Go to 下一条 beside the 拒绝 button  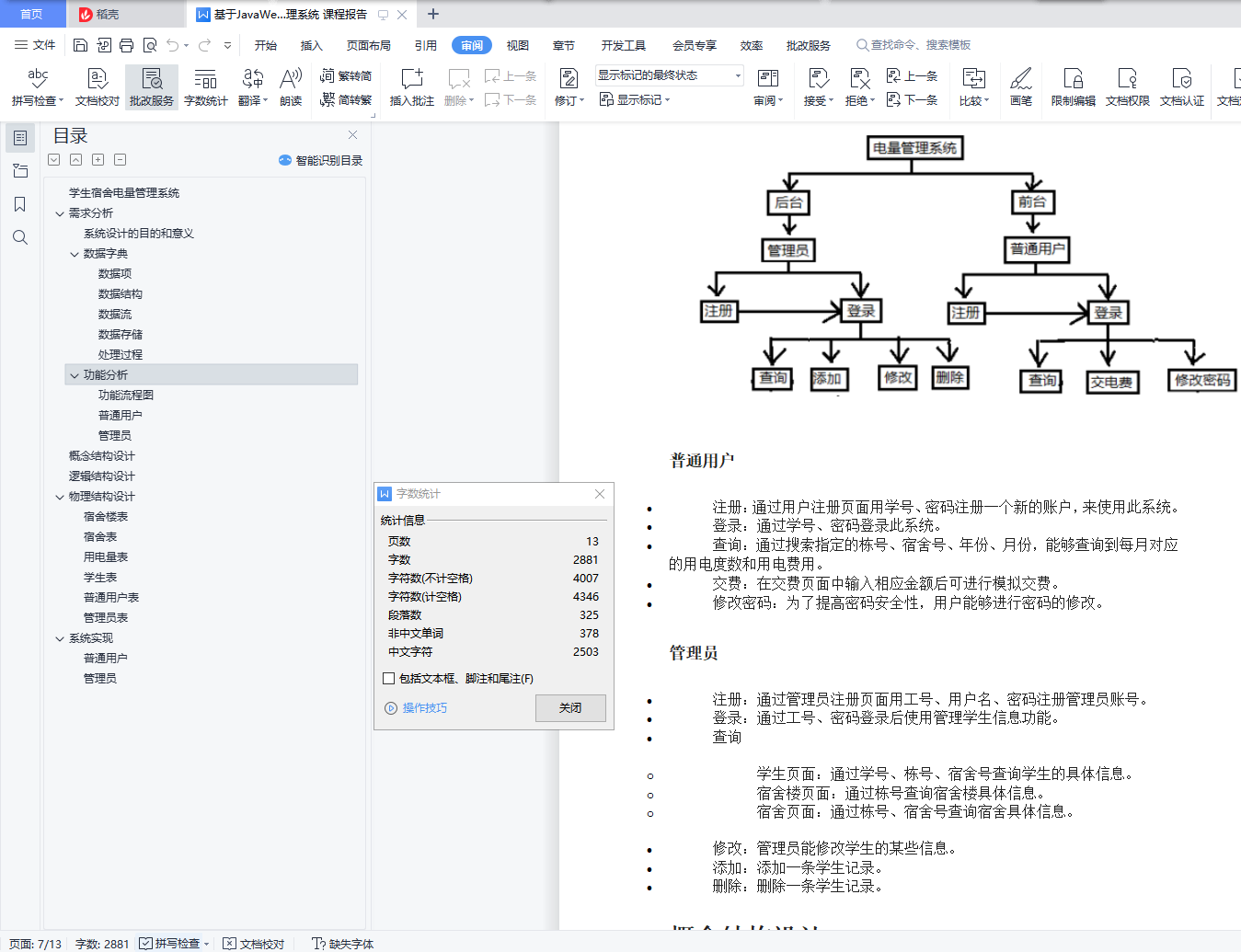tap(912, 99)
